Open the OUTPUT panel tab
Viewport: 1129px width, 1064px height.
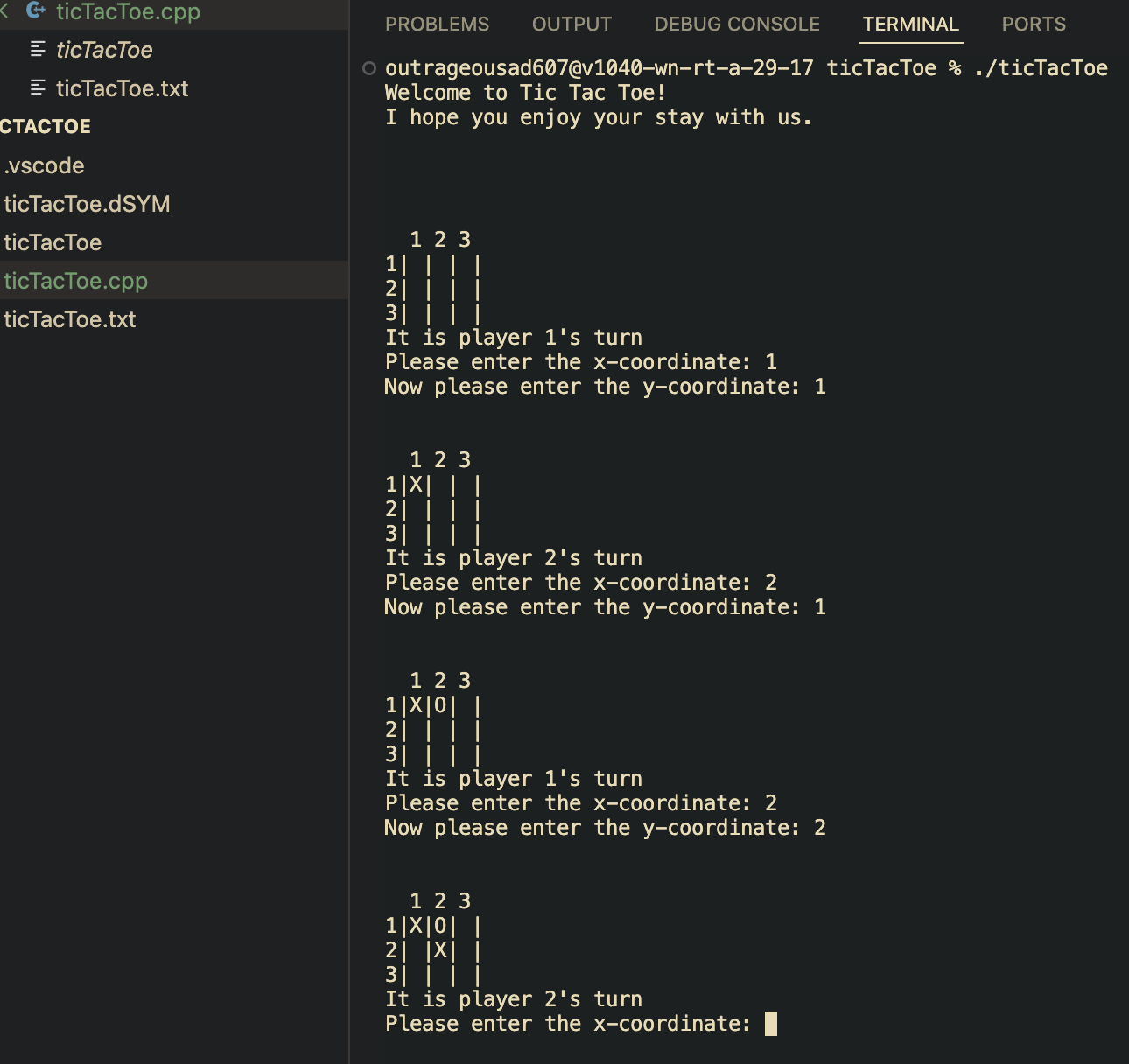[572, 24]
